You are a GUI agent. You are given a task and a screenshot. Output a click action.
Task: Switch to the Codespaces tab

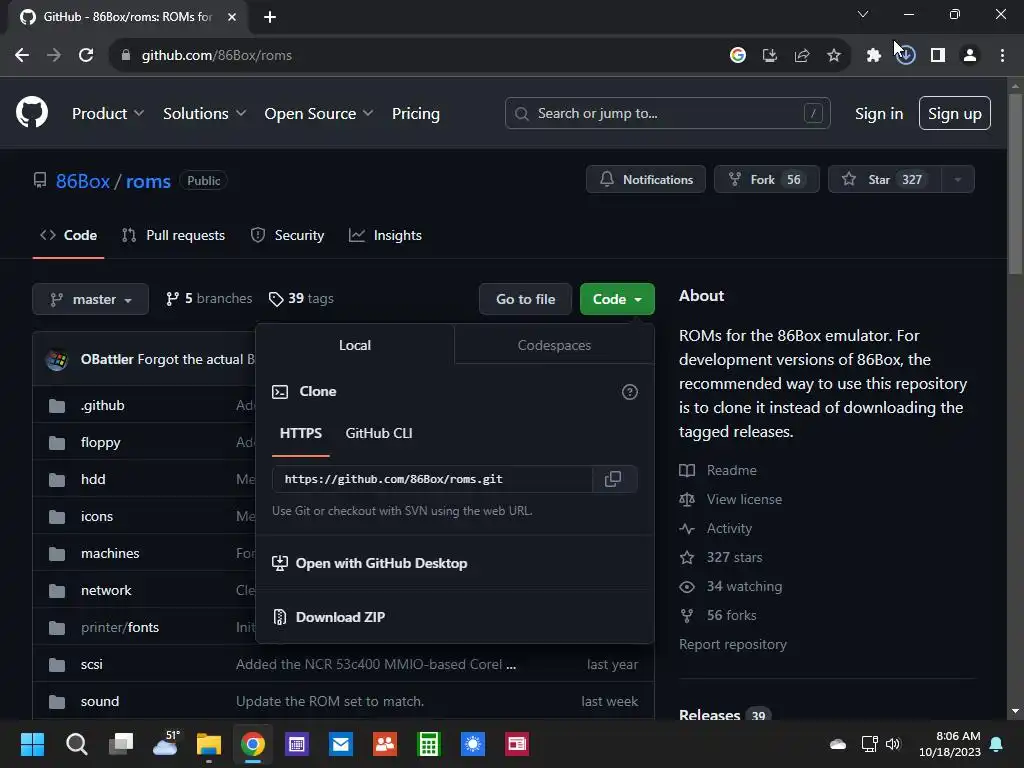[554, 345]
